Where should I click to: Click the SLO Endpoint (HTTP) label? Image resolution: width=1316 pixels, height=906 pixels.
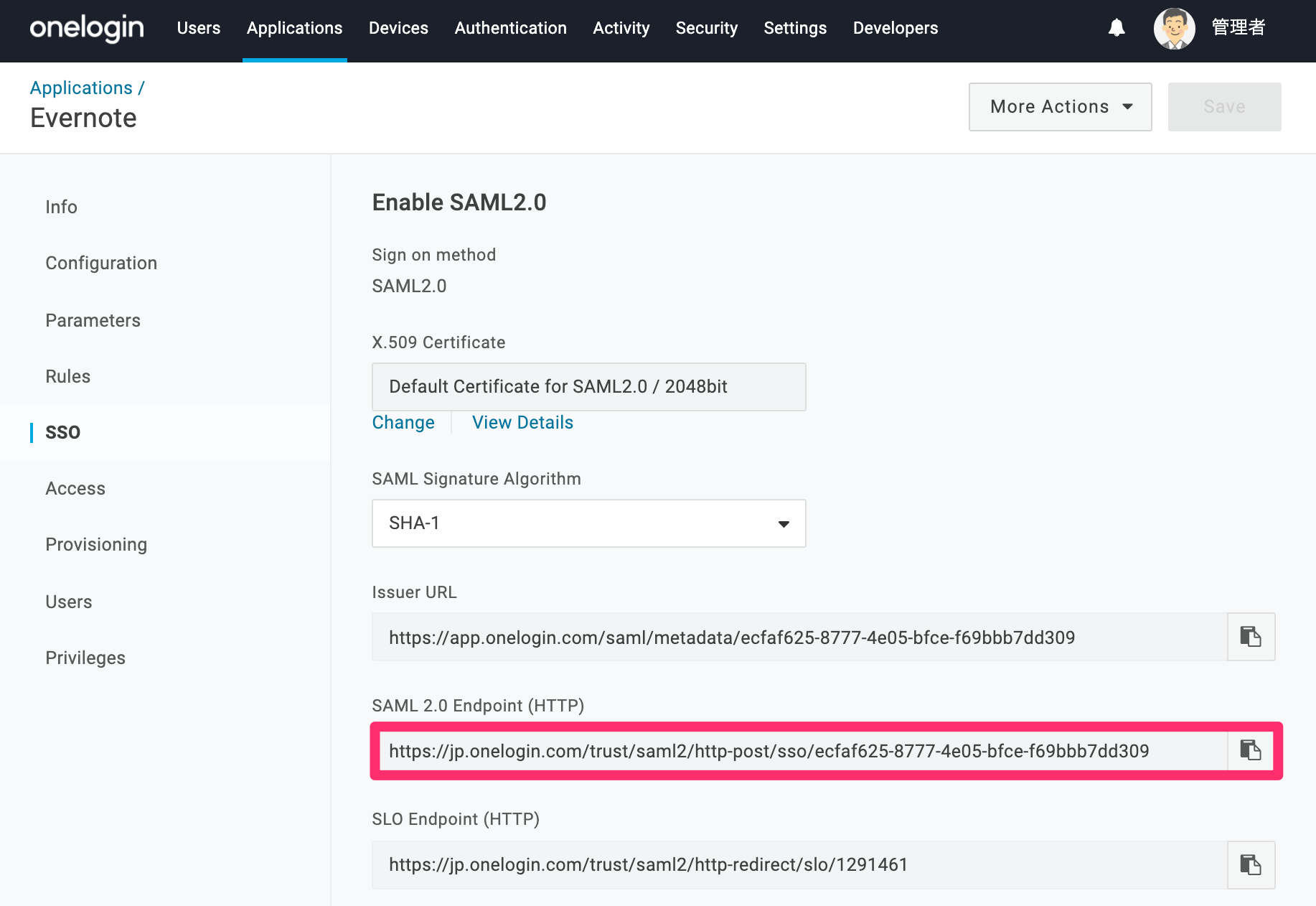click(x=456, y=819)
